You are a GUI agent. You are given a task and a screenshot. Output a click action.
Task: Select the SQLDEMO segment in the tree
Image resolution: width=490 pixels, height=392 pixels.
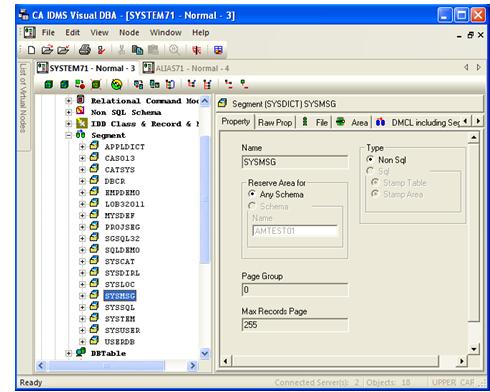(x=122, y=250)
